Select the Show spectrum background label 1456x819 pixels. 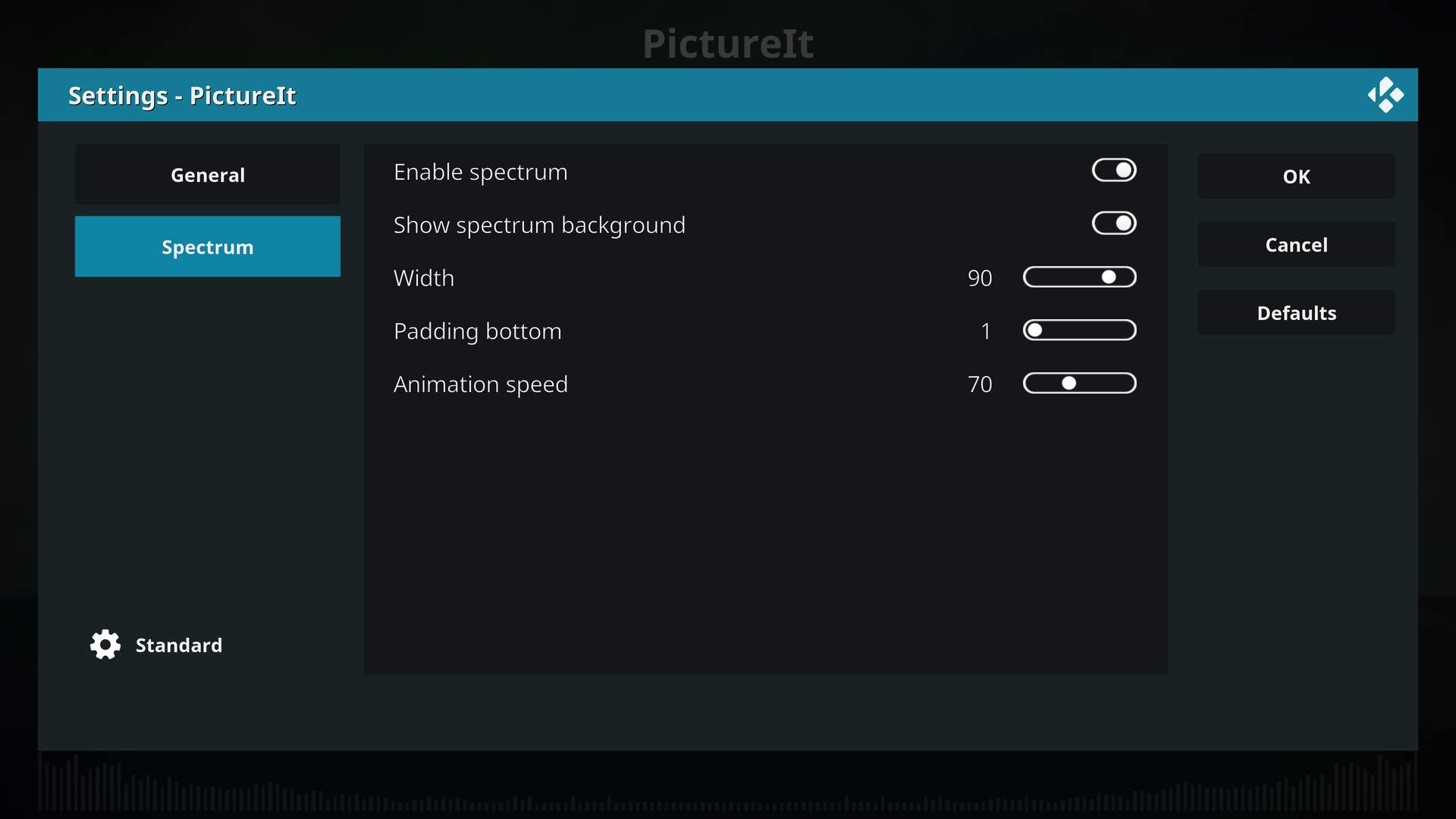(539, 225)
